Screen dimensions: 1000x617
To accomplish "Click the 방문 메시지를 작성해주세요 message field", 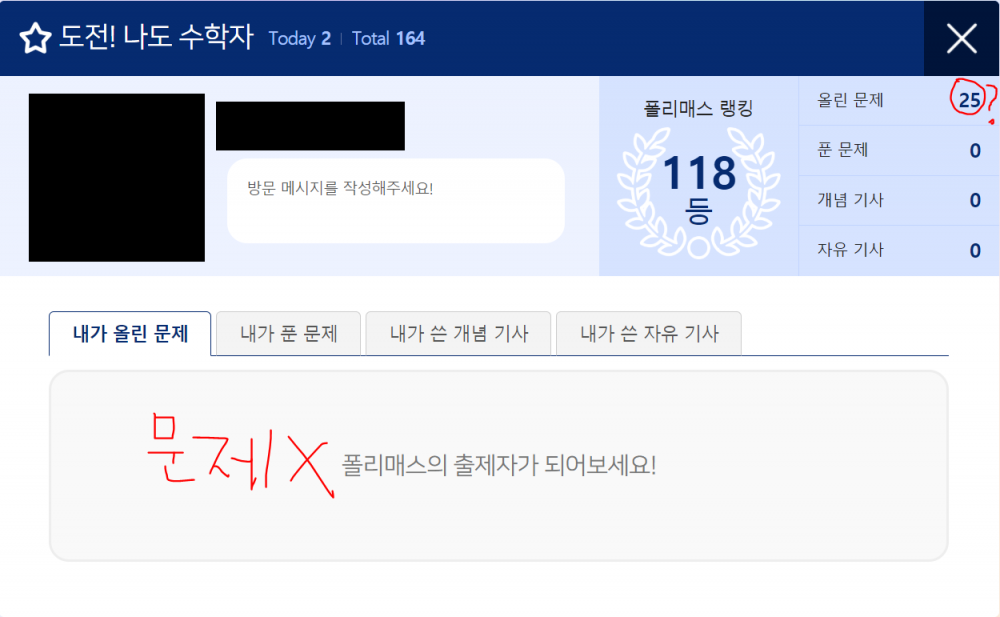I will tap(396, 201).
